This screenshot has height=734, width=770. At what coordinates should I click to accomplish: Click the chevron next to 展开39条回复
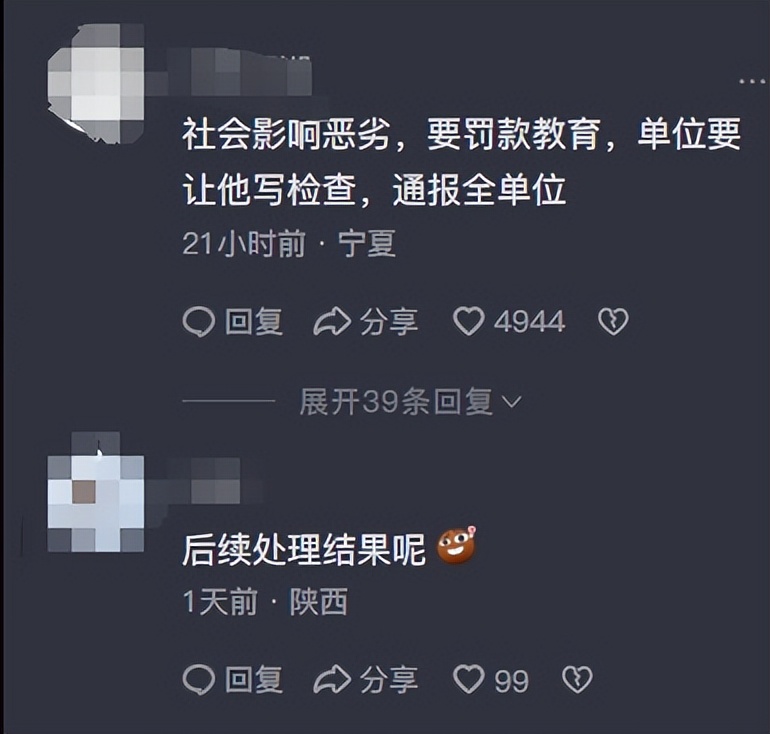(x=512, y=403)
